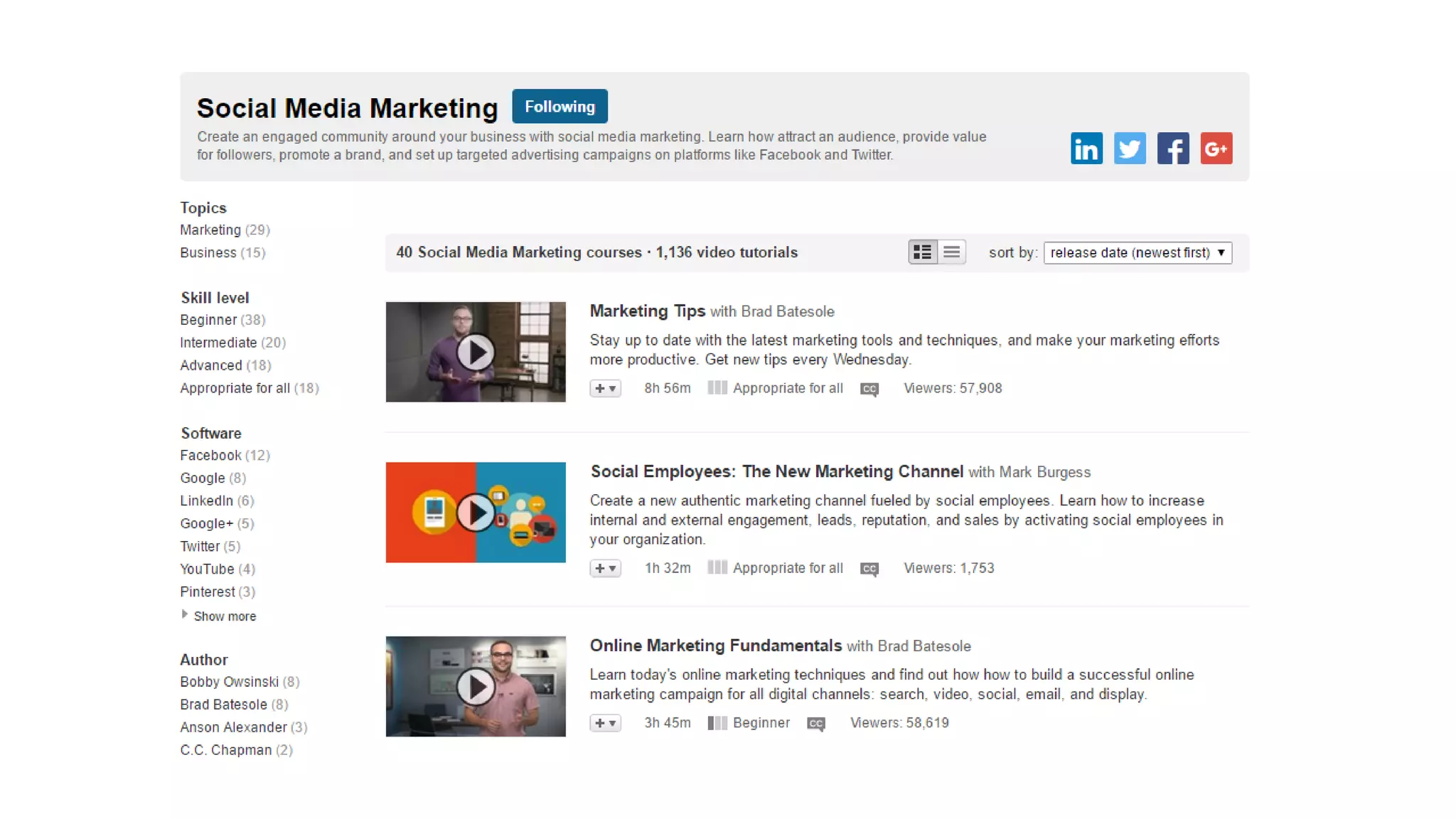
Task: Click the Twitter share icon
Action: click(x=1129, y=149)
